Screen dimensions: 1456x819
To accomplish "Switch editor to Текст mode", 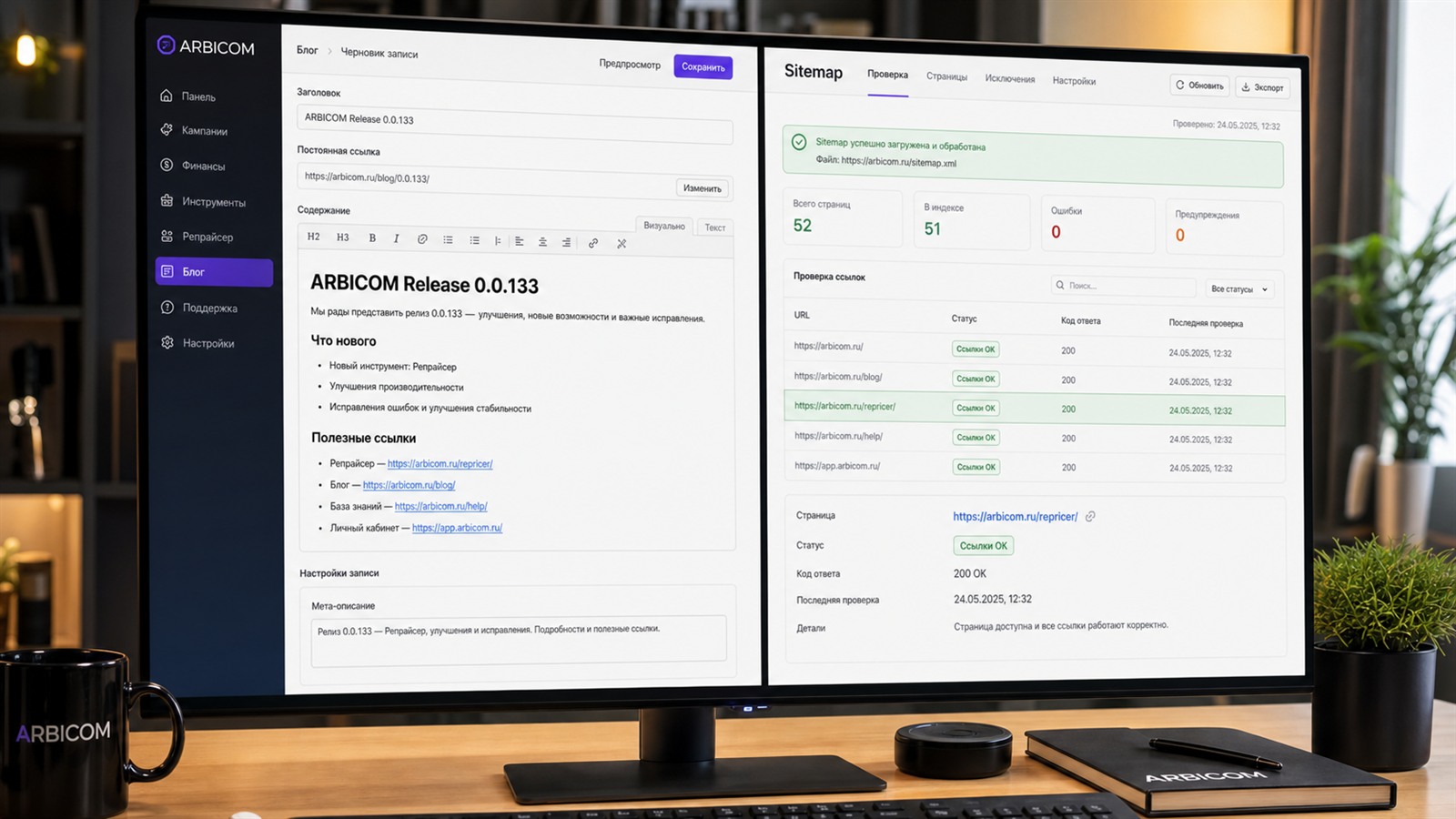I will (715, 227).
